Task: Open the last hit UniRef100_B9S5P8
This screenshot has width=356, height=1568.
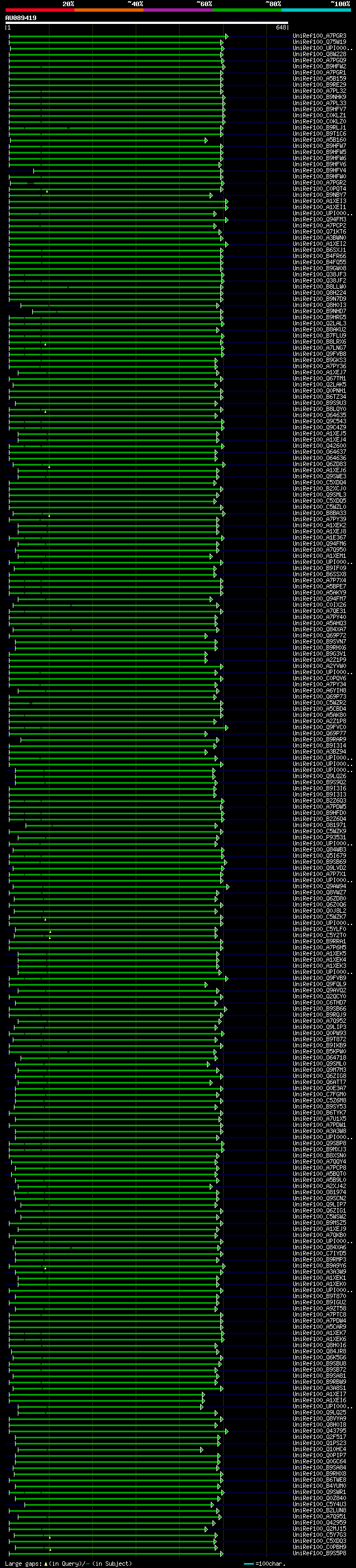Action: coord(319,1554)
